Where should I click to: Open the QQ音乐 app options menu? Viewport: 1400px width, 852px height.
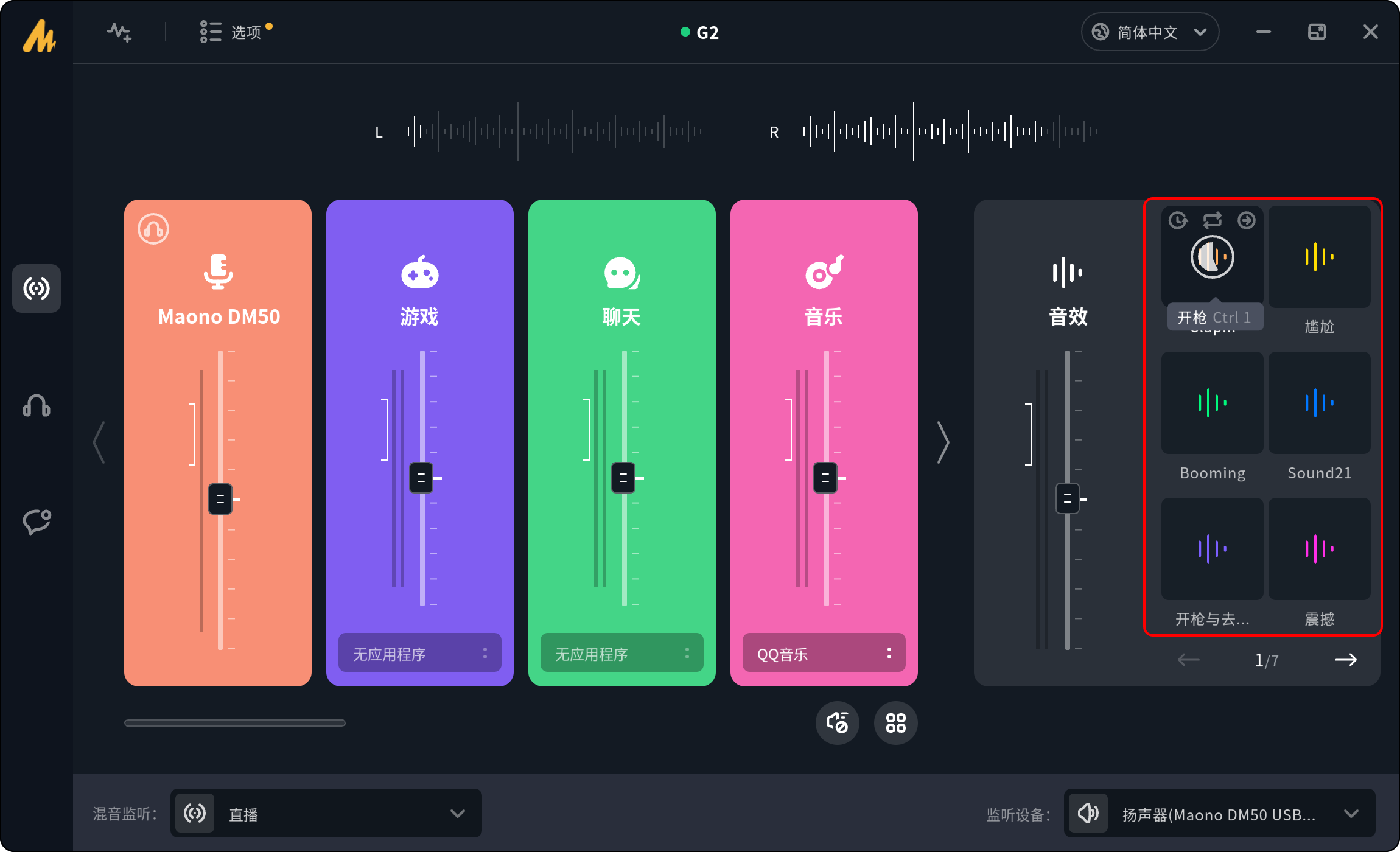[889, 653]
